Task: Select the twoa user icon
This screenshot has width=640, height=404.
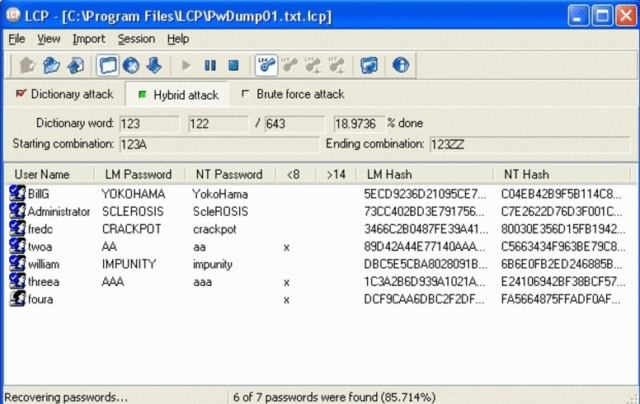Action: pyautogui.click(x=17, y=246)
